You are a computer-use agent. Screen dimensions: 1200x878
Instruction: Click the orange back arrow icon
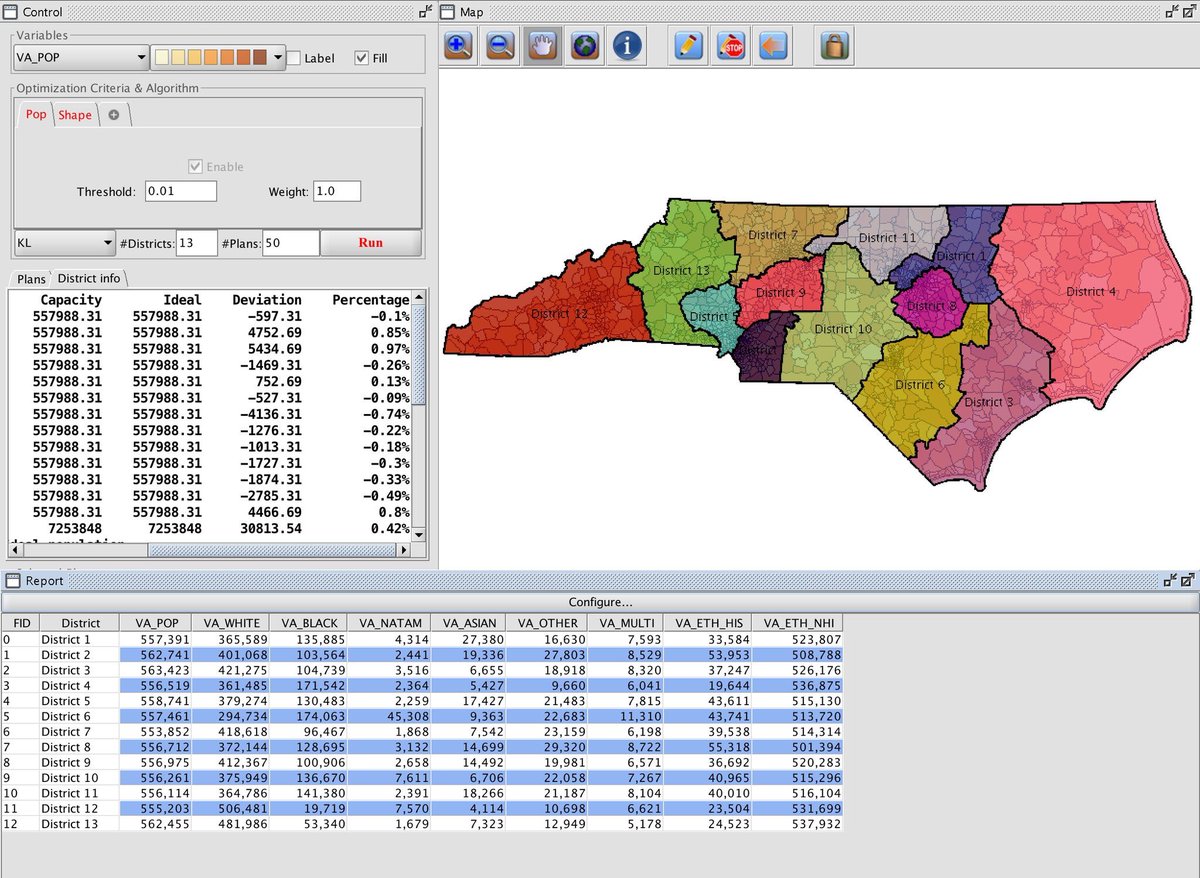click(x=773, y=45)
